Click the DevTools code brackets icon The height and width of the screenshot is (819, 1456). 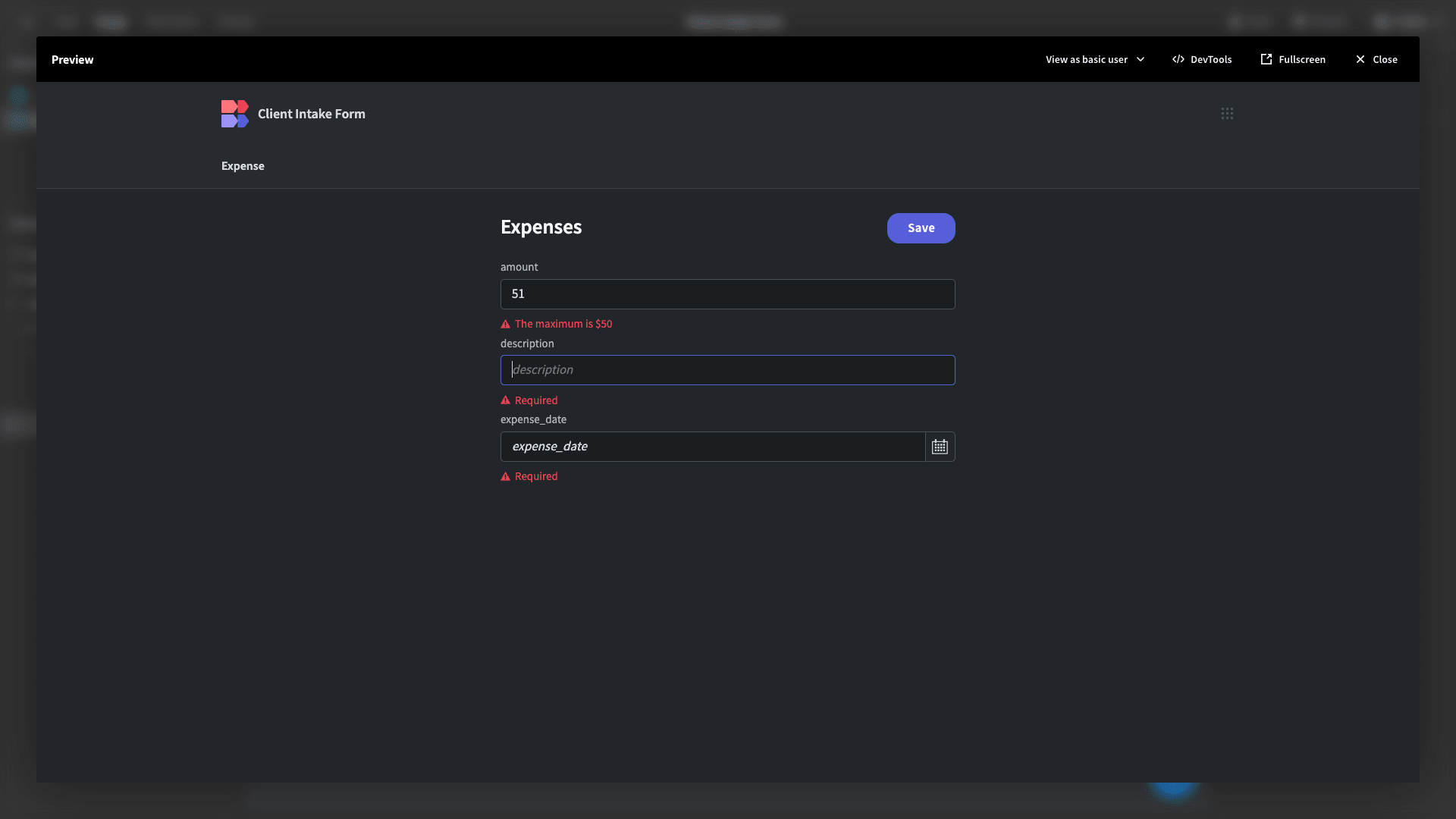pyautogui.click(x=1178, y=59)
